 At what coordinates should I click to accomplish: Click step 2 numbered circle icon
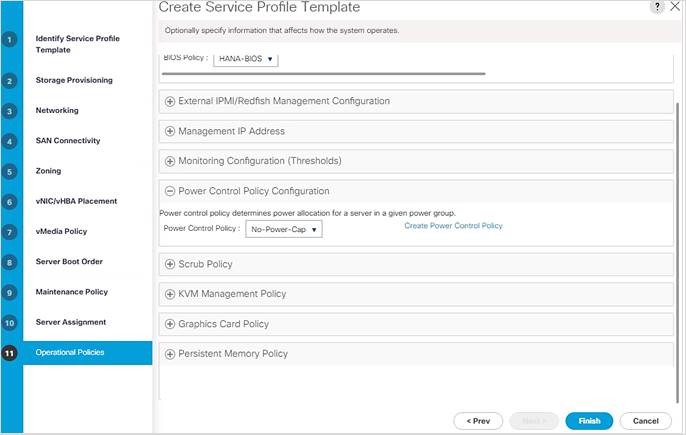tap(9, 81)
